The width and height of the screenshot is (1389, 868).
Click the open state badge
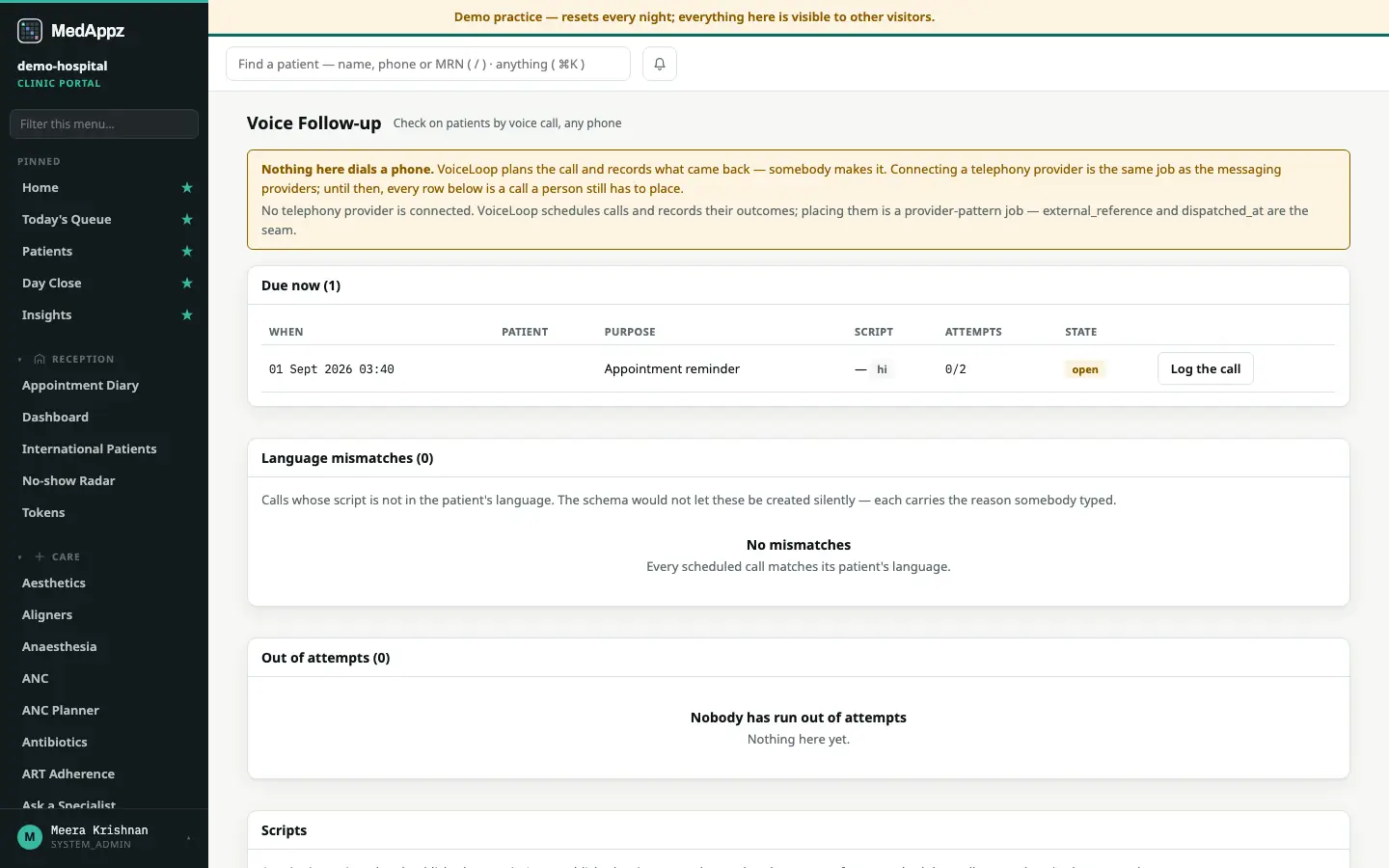coord(1085,369)
